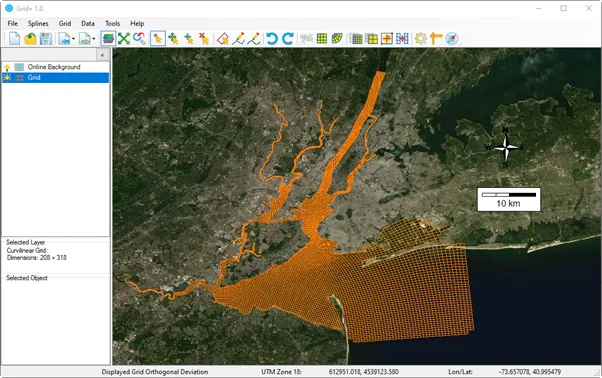This screenshot has height=378, width=602.
Task: Collapse the layer panel with chevron
Action: tap(102, 55)
